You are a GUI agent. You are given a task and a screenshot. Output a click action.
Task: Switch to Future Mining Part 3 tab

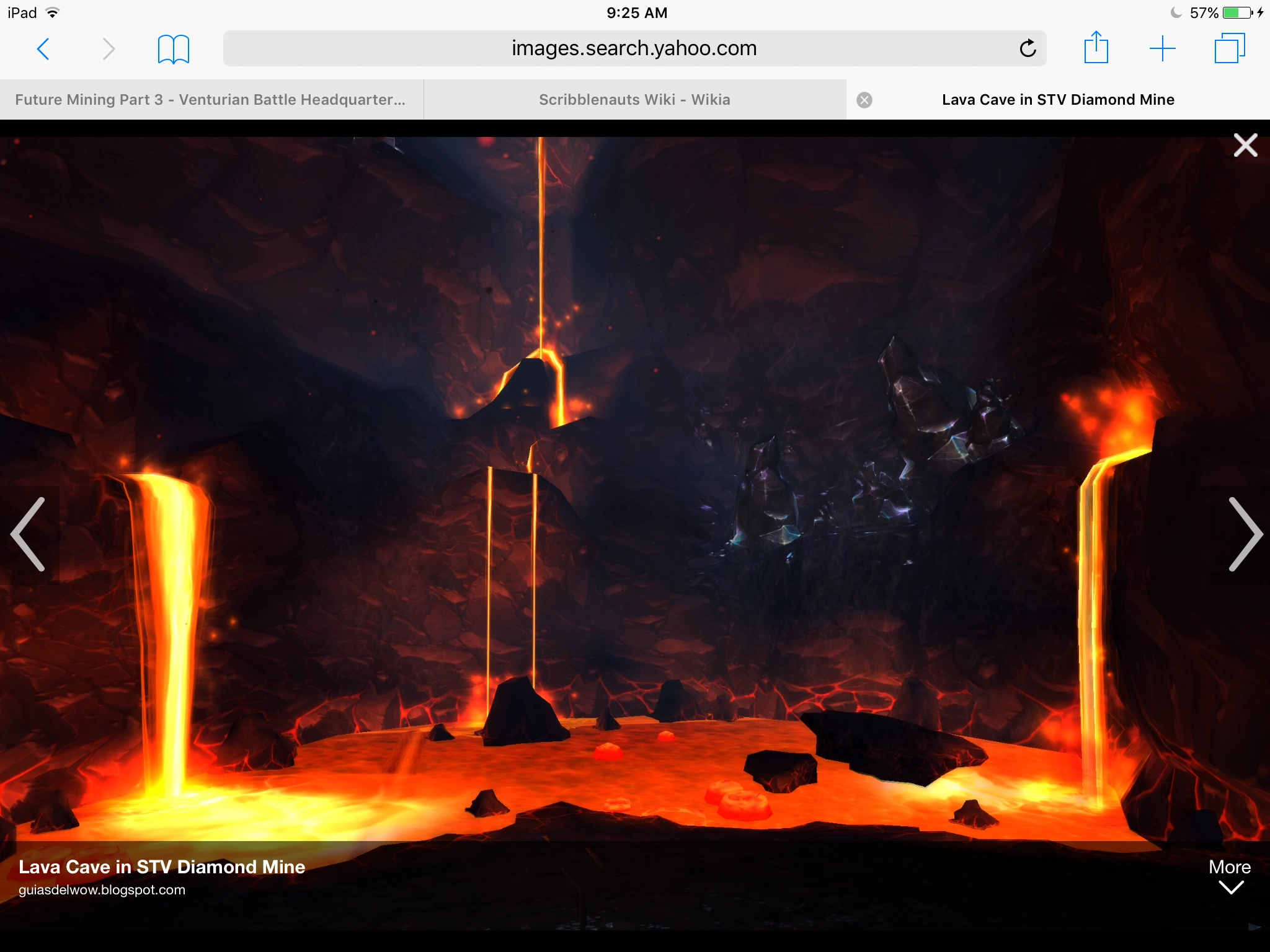[211, 100]
